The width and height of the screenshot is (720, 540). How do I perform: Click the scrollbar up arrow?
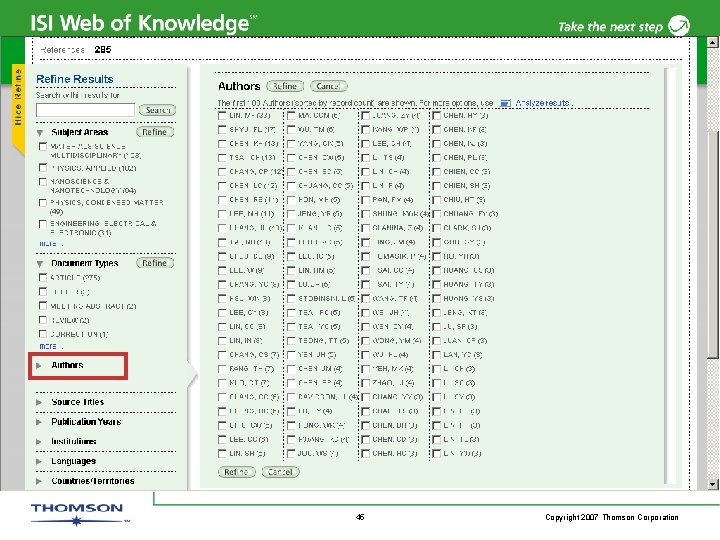click(712, 42)
